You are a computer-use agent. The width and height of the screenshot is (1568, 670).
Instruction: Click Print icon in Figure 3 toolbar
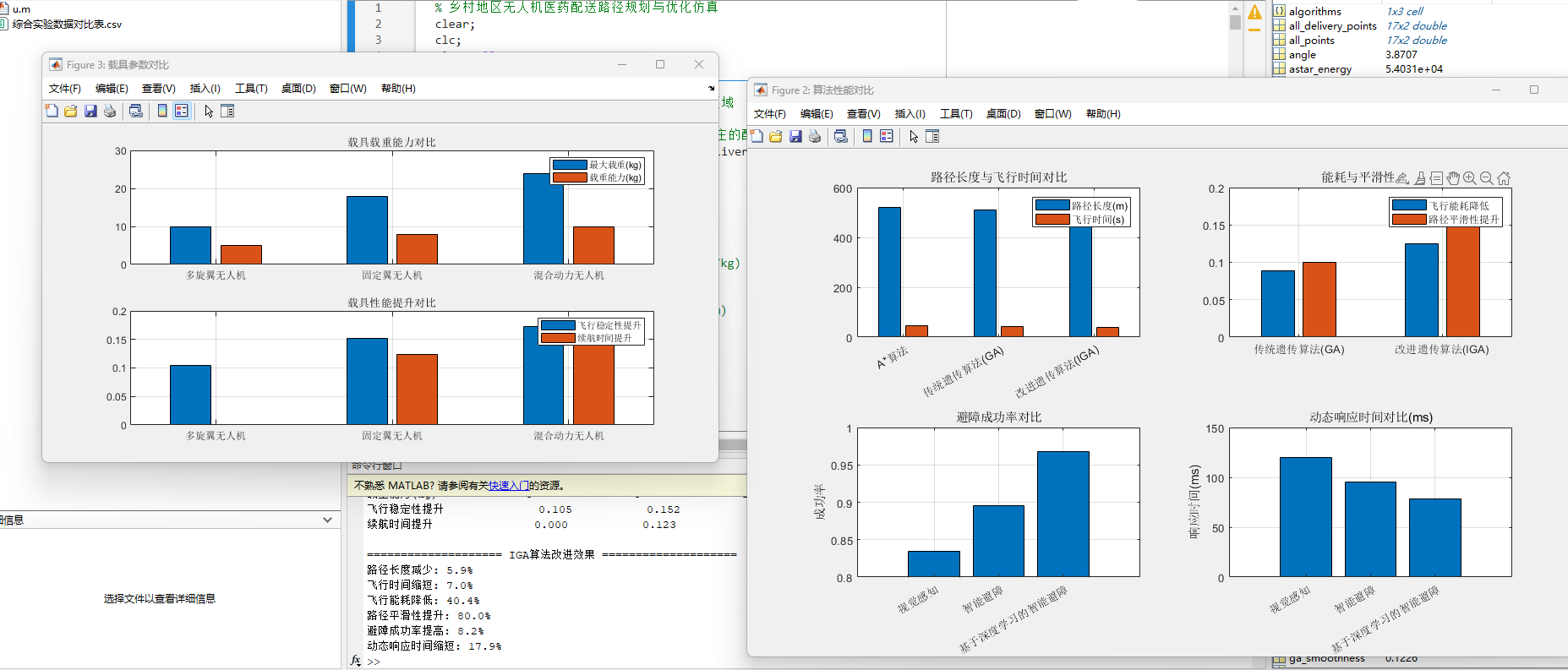coord(110,111)
